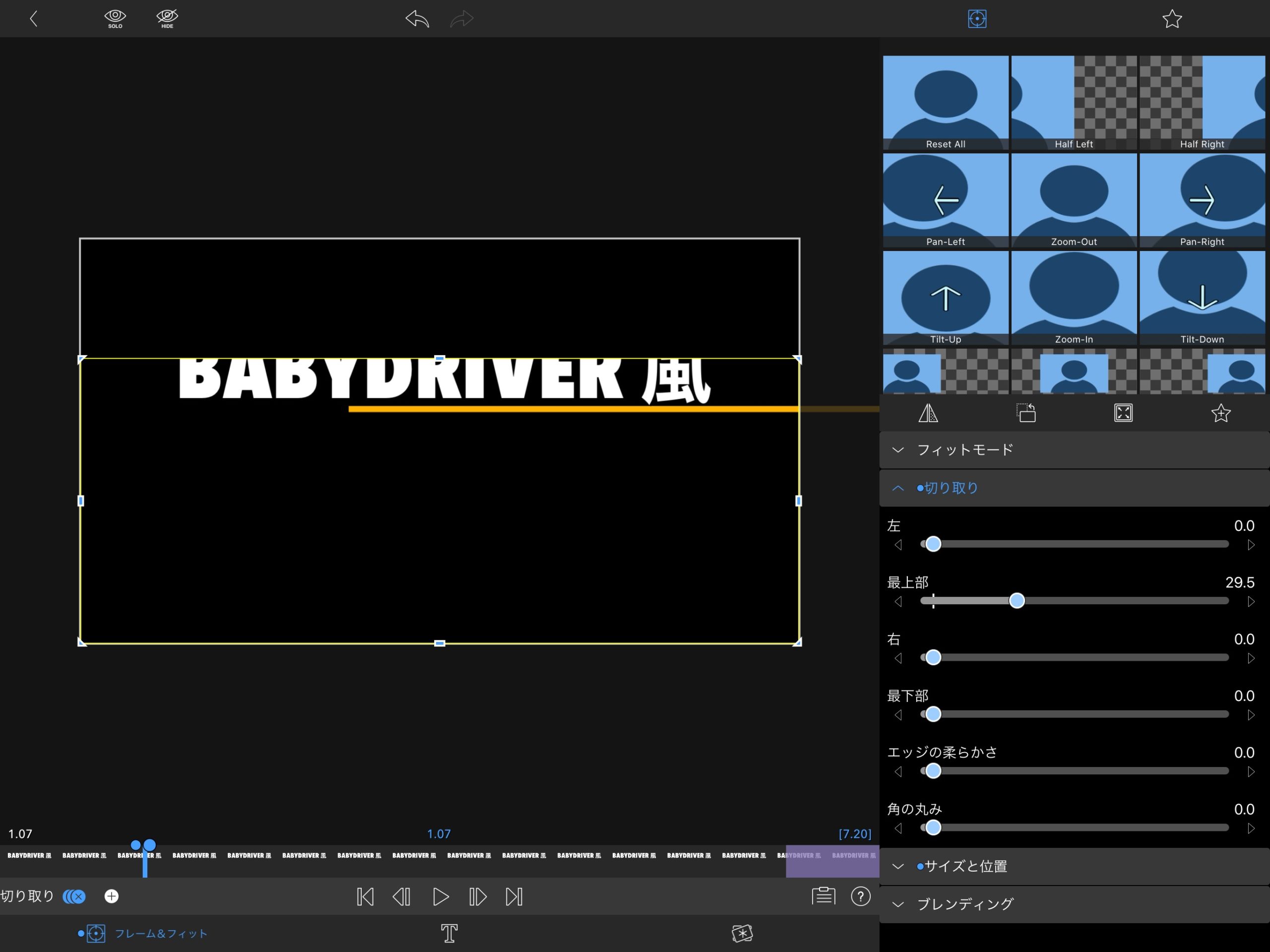Click the 最下部 slider handle
This screenshot has height=952, width=1270.
[934, 714]
